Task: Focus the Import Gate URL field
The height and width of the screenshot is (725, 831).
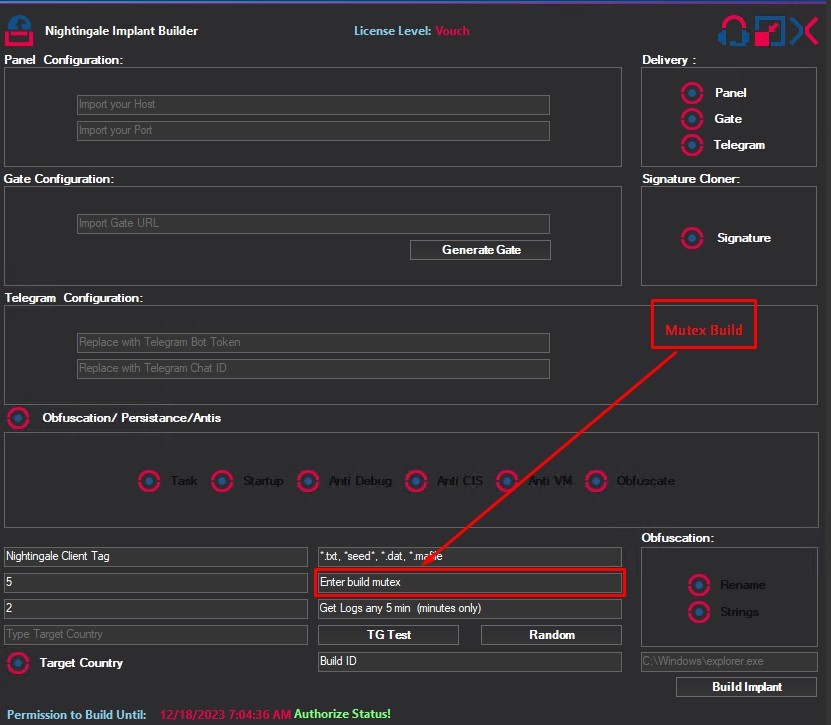Action: coord(313,224)
